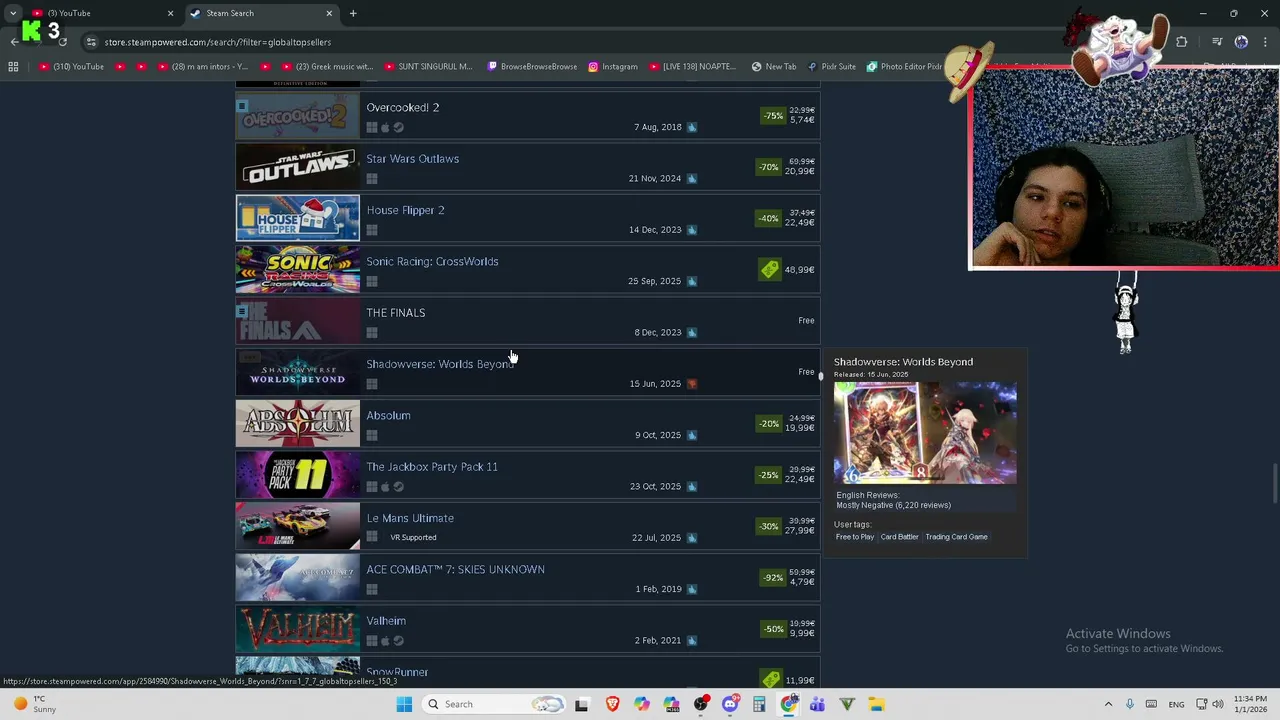This screenshot has width=1280, height=720.
Task: Click the wishlist marker icon on the Overcooked! 2 thumbnail
Action: (x=242, y=105)
